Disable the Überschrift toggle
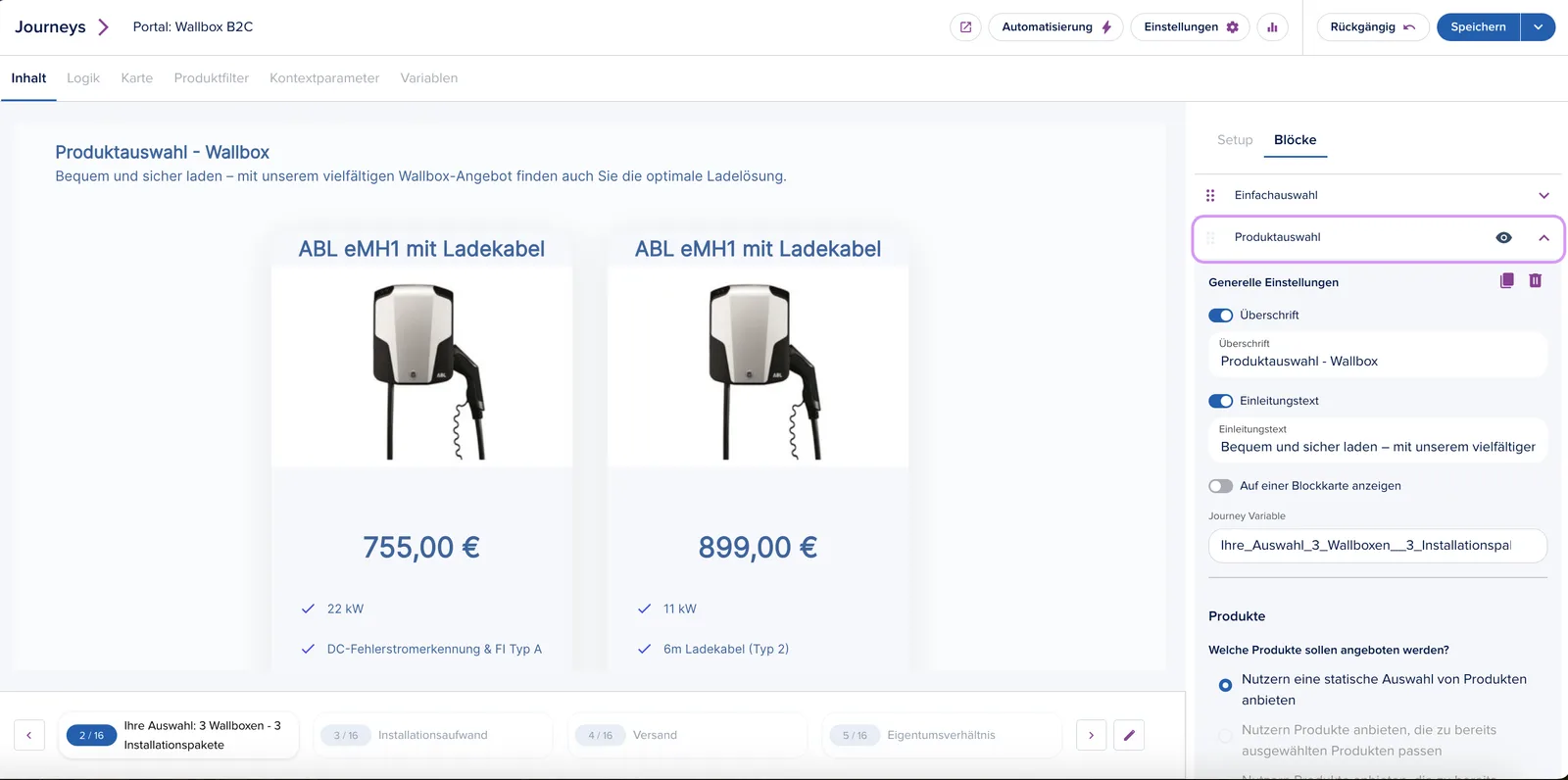This screenshot has width=1568, height=780. click(1220, 316)
